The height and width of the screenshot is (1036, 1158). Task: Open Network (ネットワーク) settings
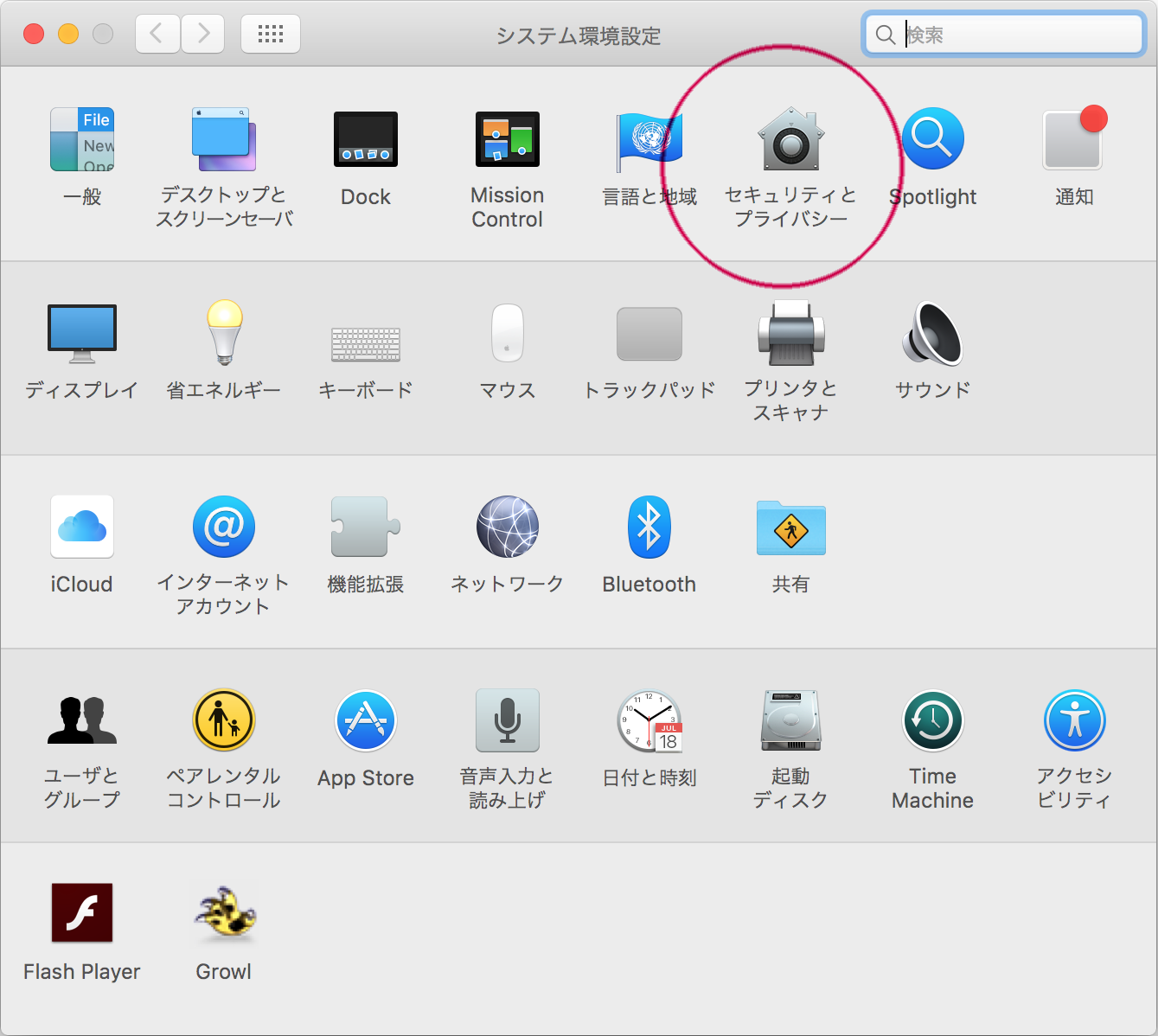coord(507,528)
